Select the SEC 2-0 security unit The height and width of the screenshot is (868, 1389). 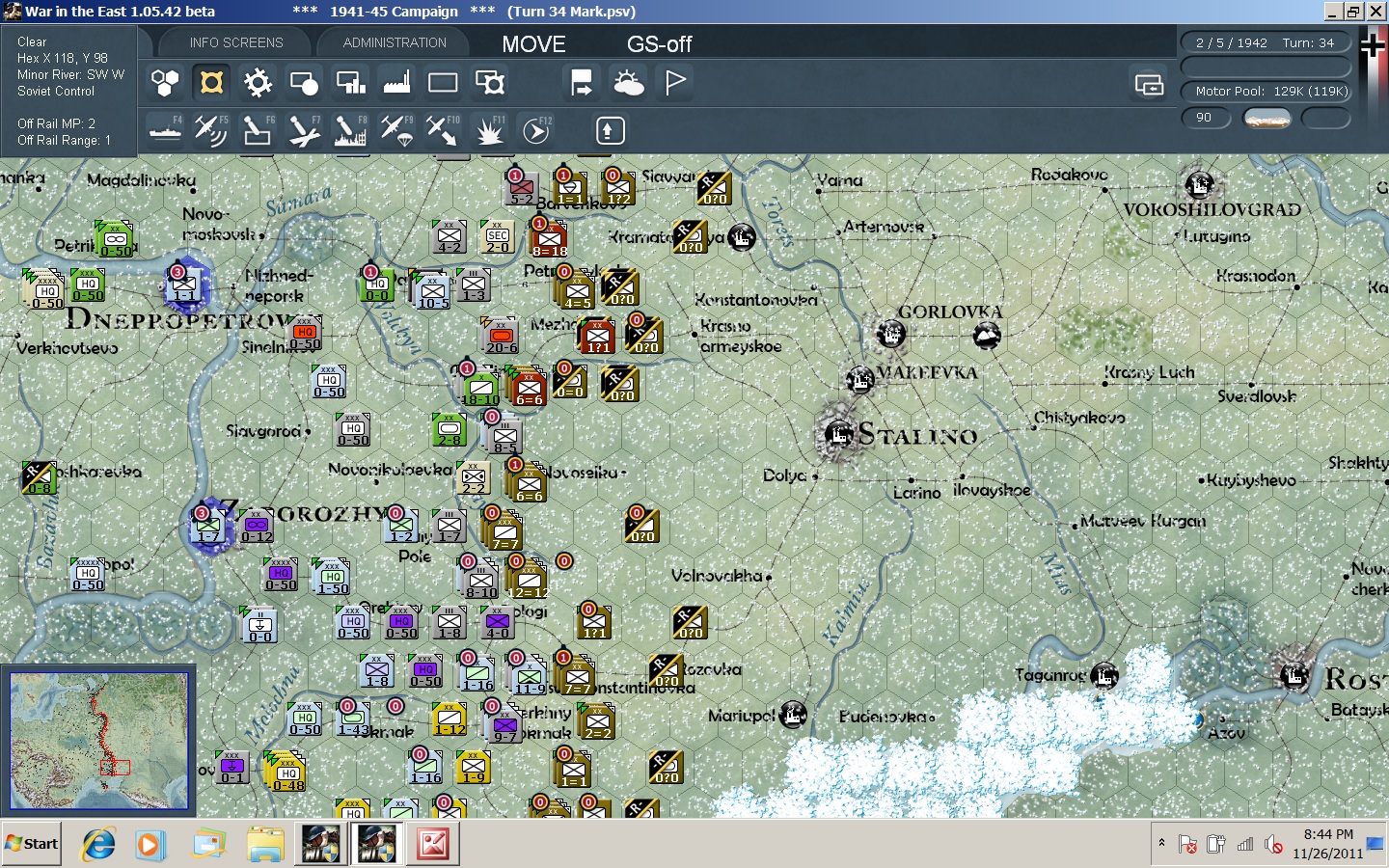[x=498, y=237]
